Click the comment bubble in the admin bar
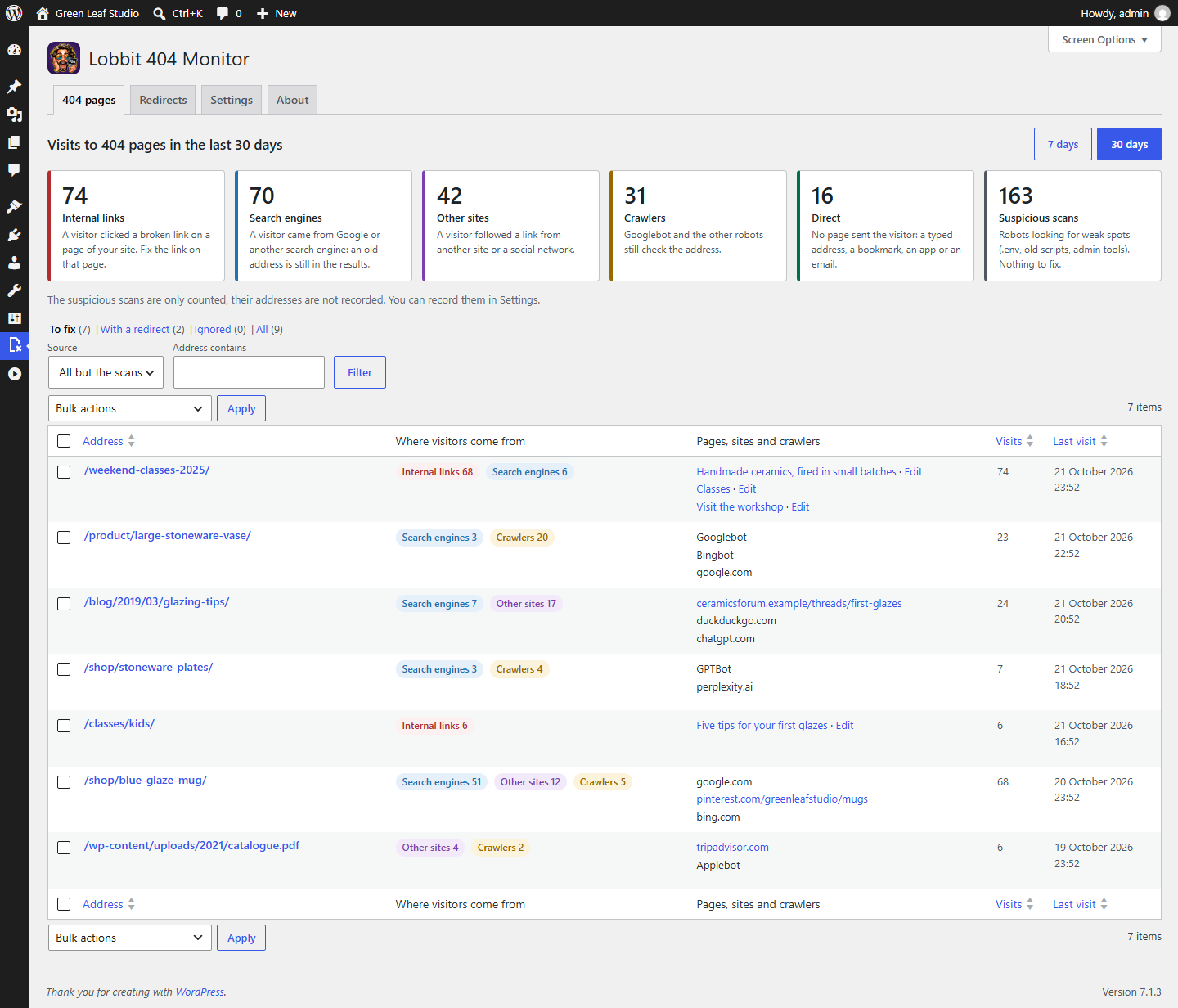Screen dimensions: 1178x1008 point(223,14)
